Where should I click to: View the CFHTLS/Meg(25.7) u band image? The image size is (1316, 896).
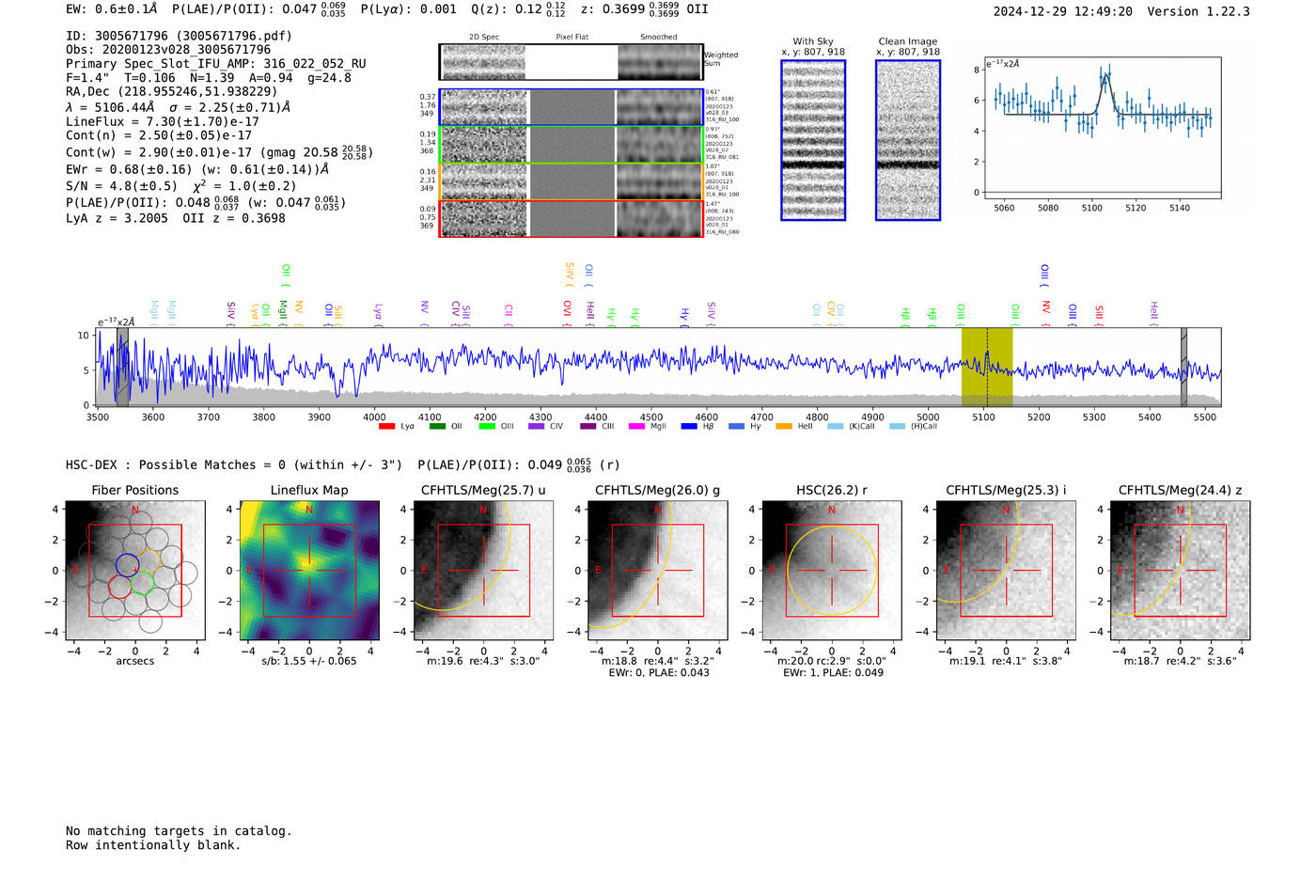click(x=483, y=571)
